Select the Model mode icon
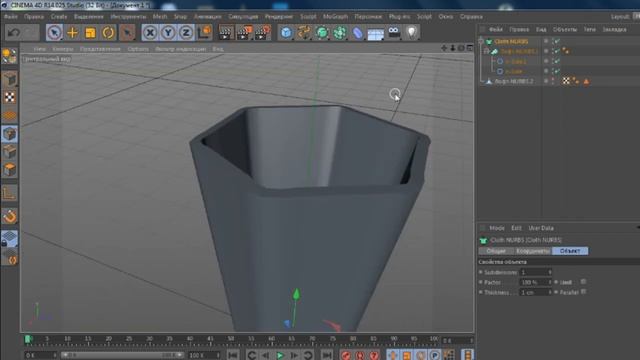This screenshot has height=360, width=640. pyautogui.click(x=9, y=79)
